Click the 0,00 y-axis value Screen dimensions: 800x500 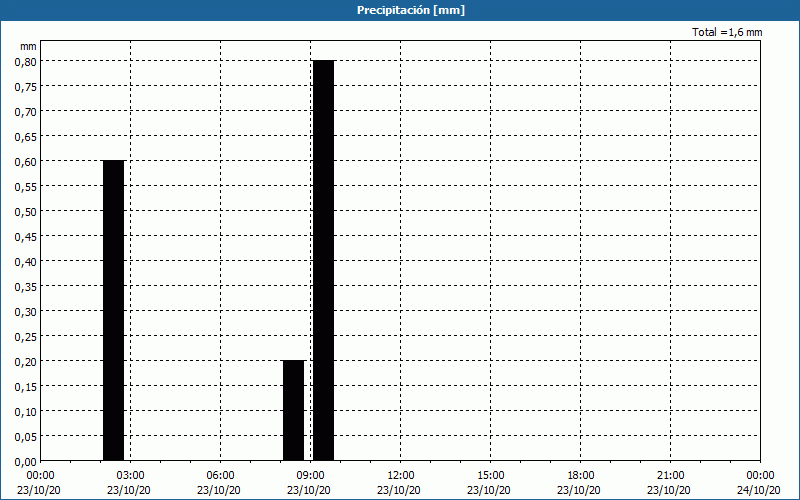26,462
